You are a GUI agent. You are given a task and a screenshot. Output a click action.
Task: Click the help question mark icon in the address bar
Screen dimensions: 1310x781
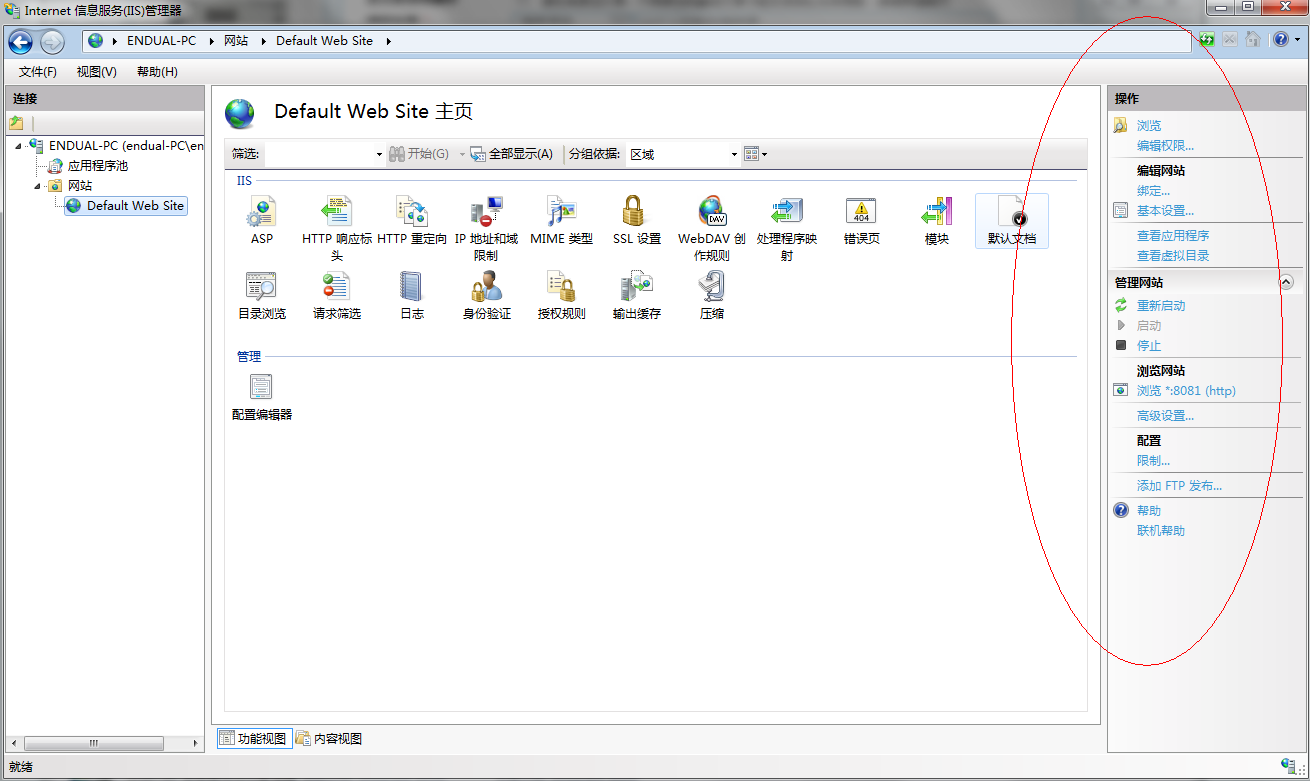1281,40
